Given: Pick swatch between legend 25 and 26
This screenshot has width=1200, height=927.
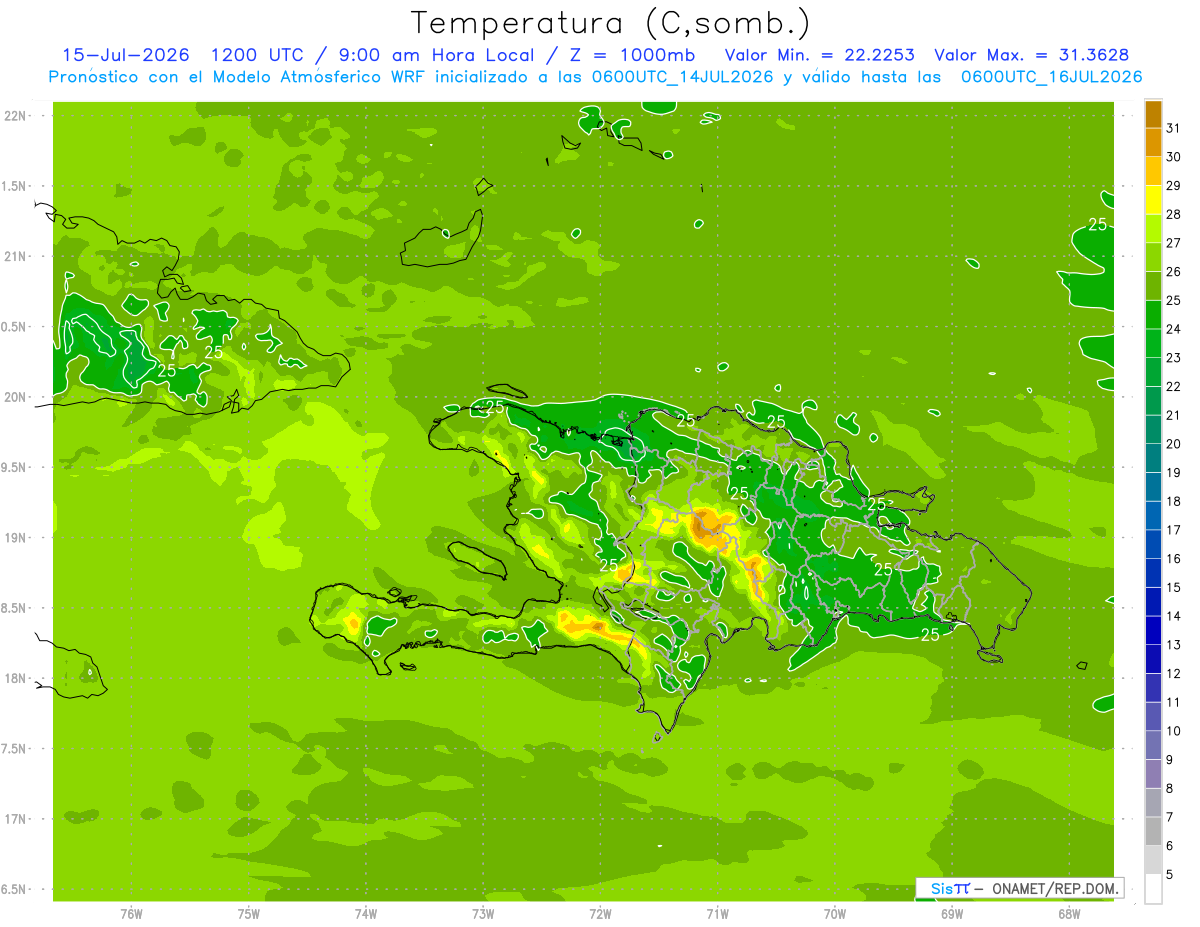Looking at the screenshot, I should click(x=1153, y=286).
